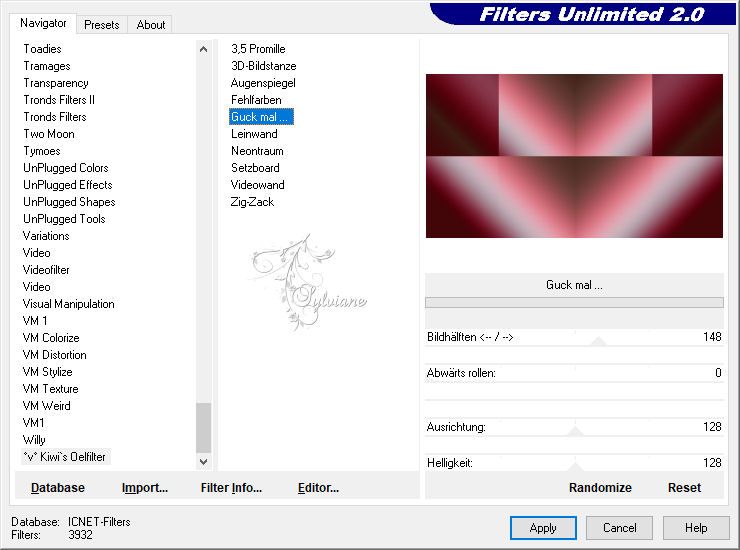Image resolution: width=740 pixels, height=550 pixels.
Task: Select the Willy category
Action: tap(34, 440)
